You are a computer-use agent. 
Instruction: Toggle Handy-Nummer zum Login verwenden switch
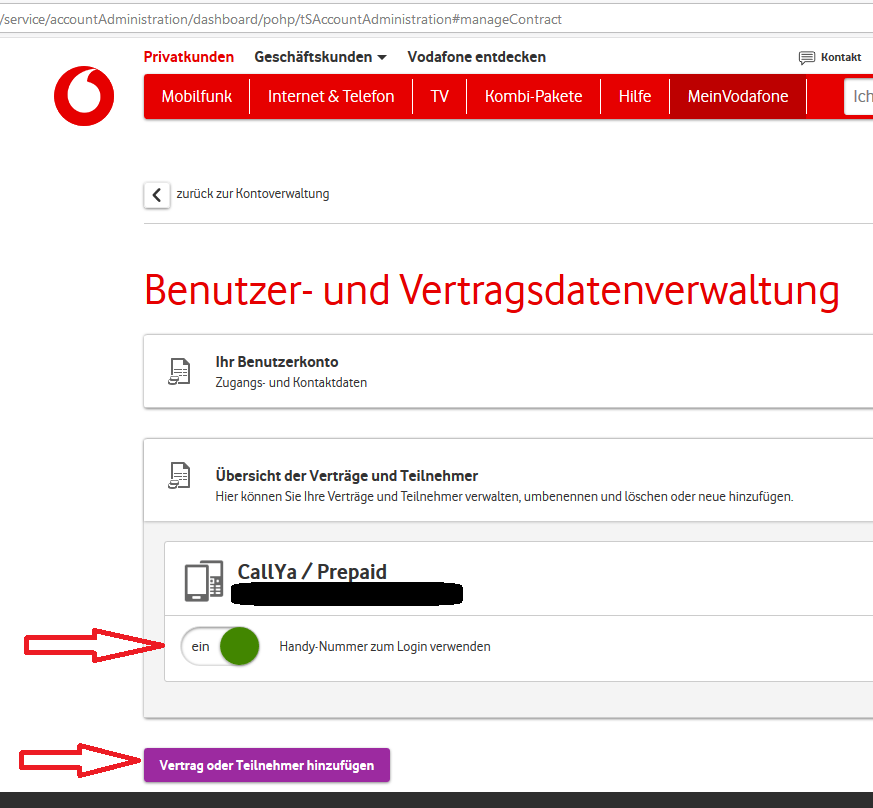coord(220,646)
